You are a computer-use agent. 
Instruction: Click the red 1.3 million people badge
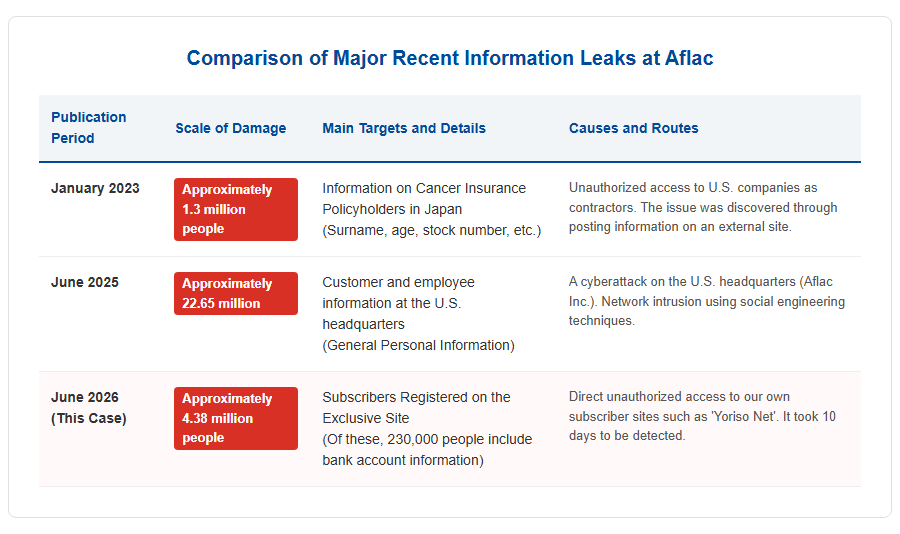(x=236, y=209)
